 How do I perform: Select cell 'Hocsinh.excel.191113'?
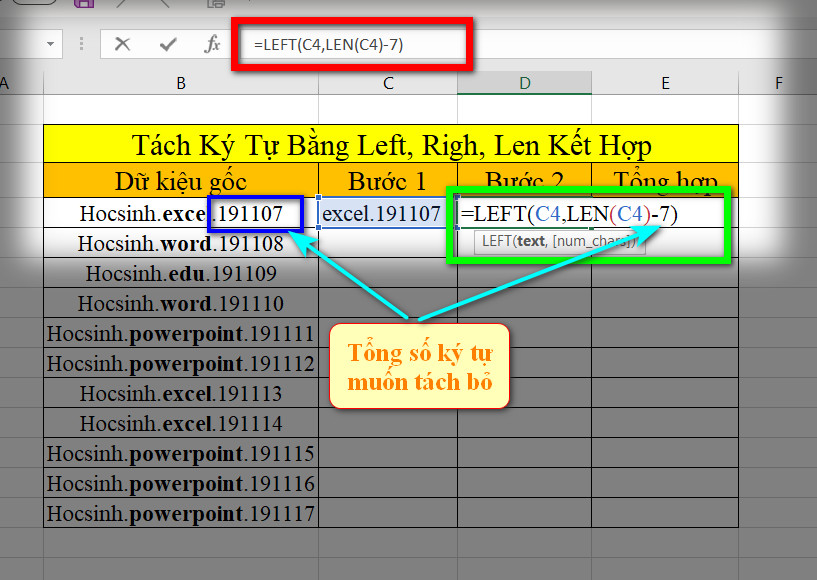pos(181,393)
